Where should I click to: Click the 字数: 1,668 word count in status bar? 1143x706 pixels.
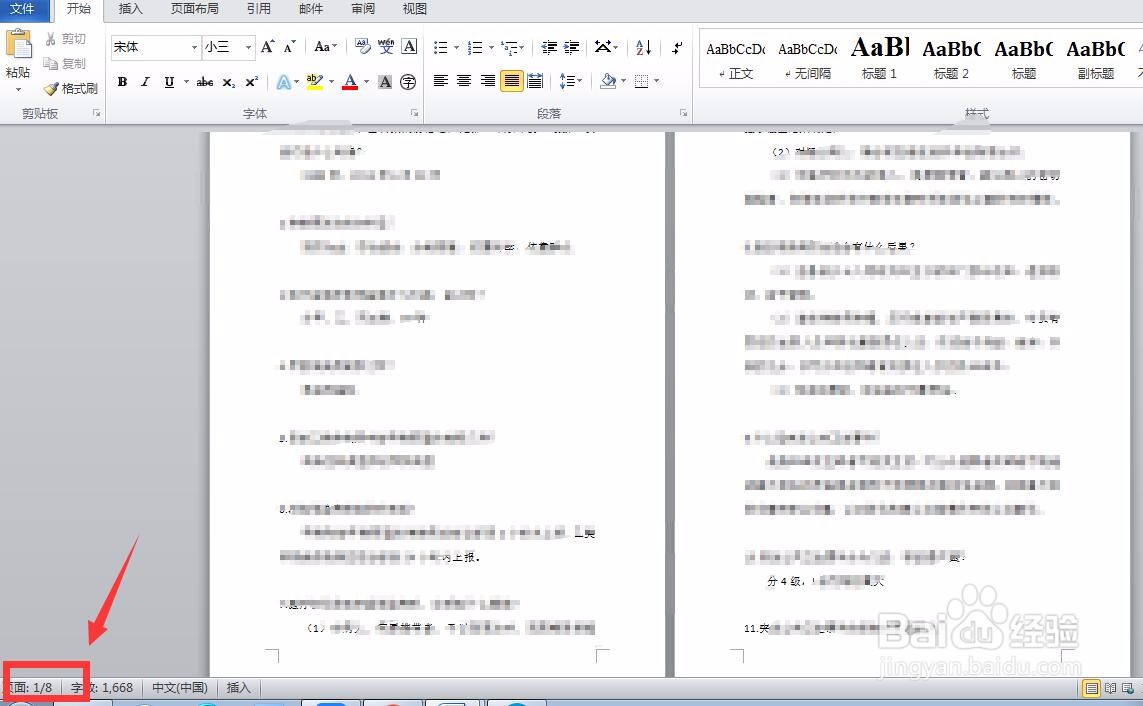pos(102,688)
